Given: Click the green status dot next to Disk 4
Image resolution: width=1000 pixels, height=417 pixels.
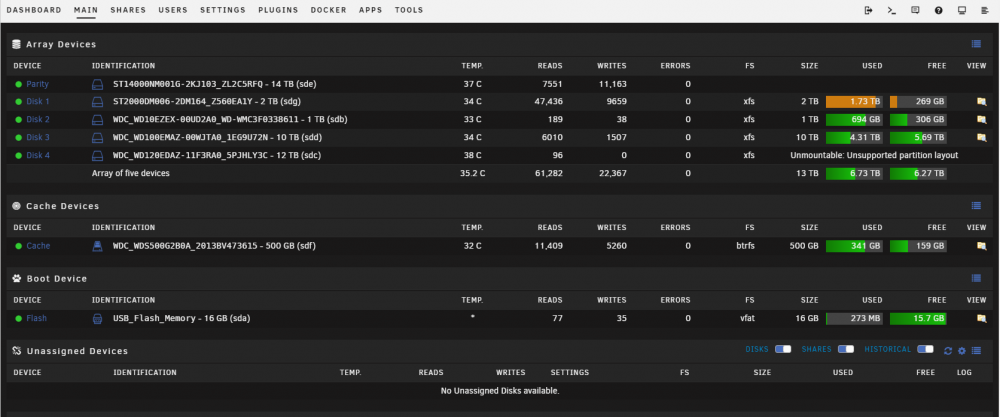Looking at the screenshot, I should click(18, 156).
